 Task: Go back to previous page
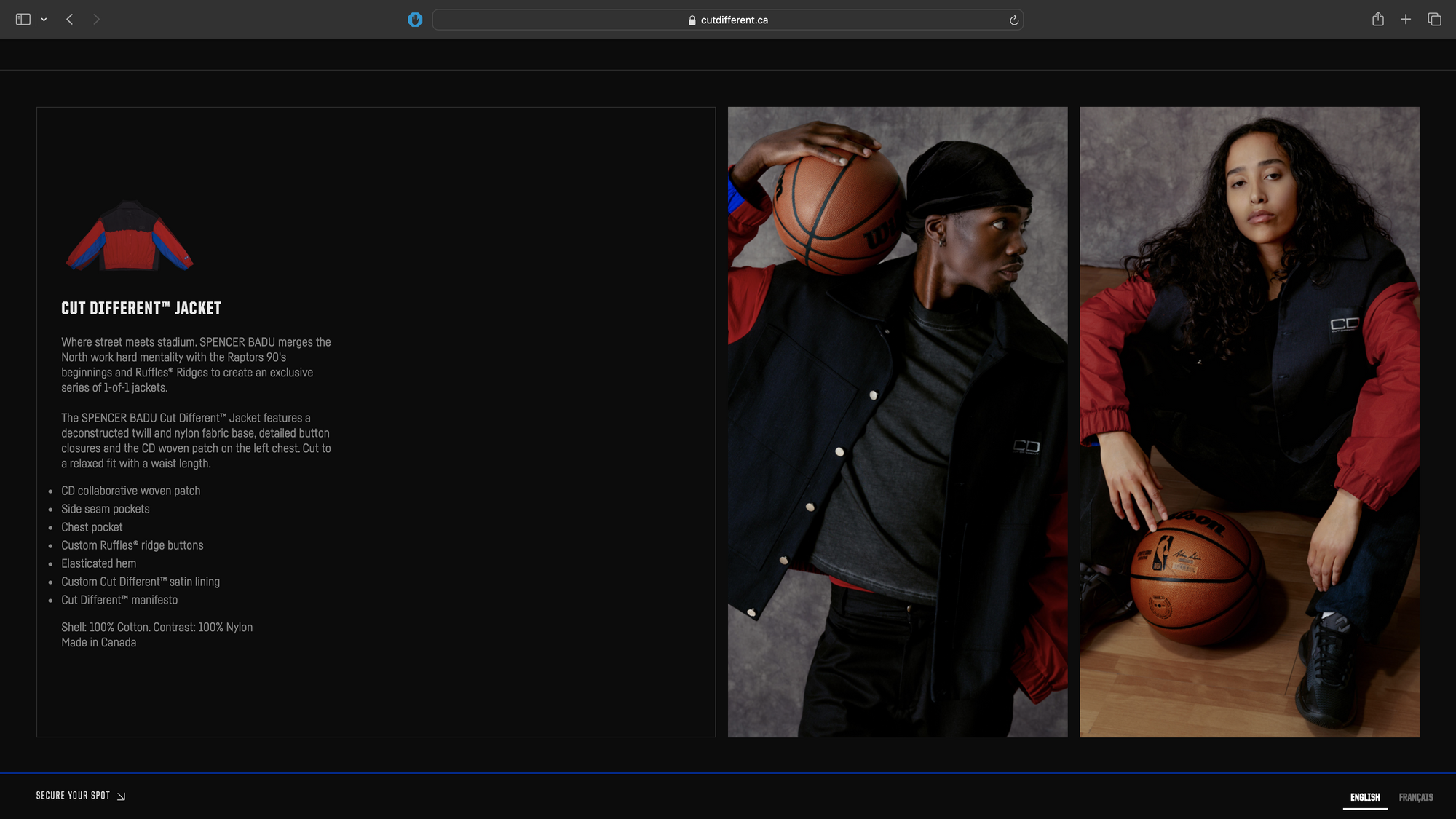pyautogui.click(x=70, y=20)
